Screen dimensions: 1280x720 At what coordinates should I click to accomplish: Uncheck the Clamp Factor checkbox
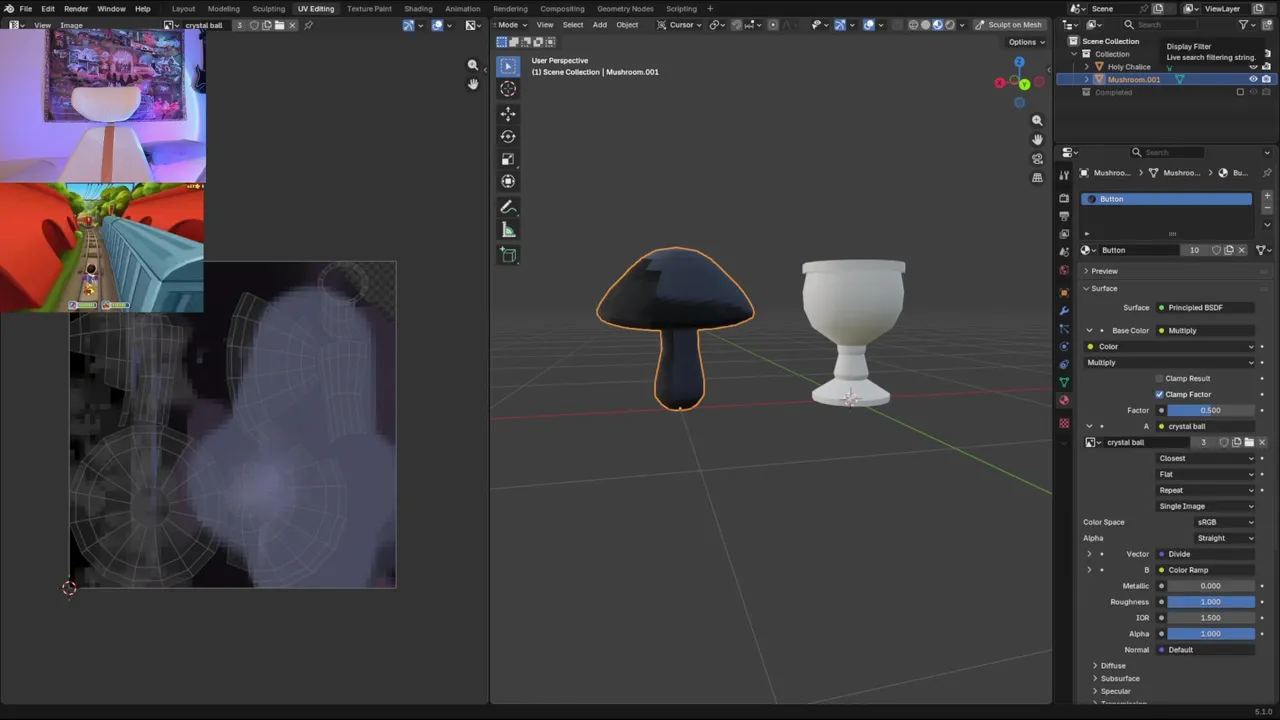(x=1159, y=394)
